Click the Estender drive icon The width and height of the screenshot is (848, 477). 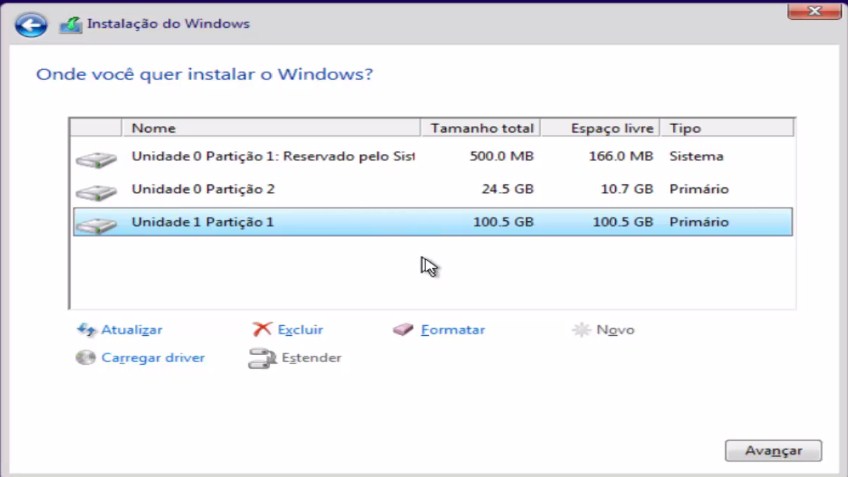pos(262,358)
